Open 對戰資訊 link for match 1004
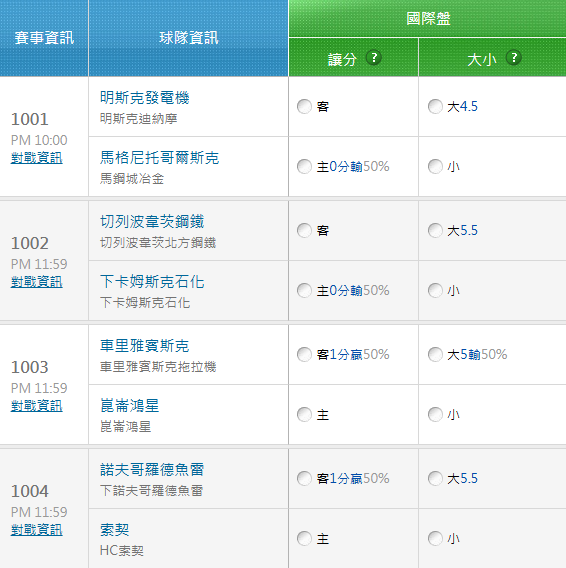Image resolution: width=566 pixels, height=568 pixels. 37,530
